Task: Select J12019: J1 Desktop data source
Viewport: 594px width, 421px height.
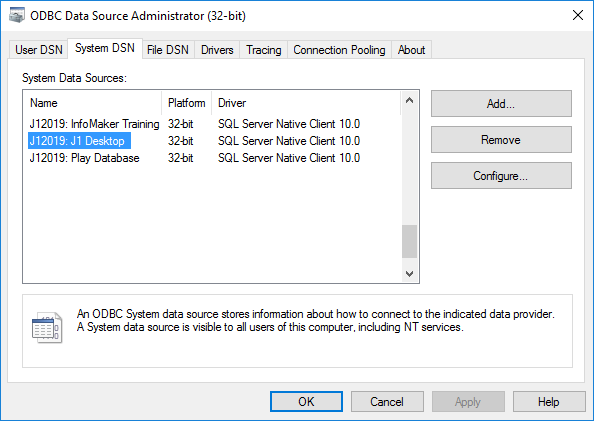Action: coord(79,141)
